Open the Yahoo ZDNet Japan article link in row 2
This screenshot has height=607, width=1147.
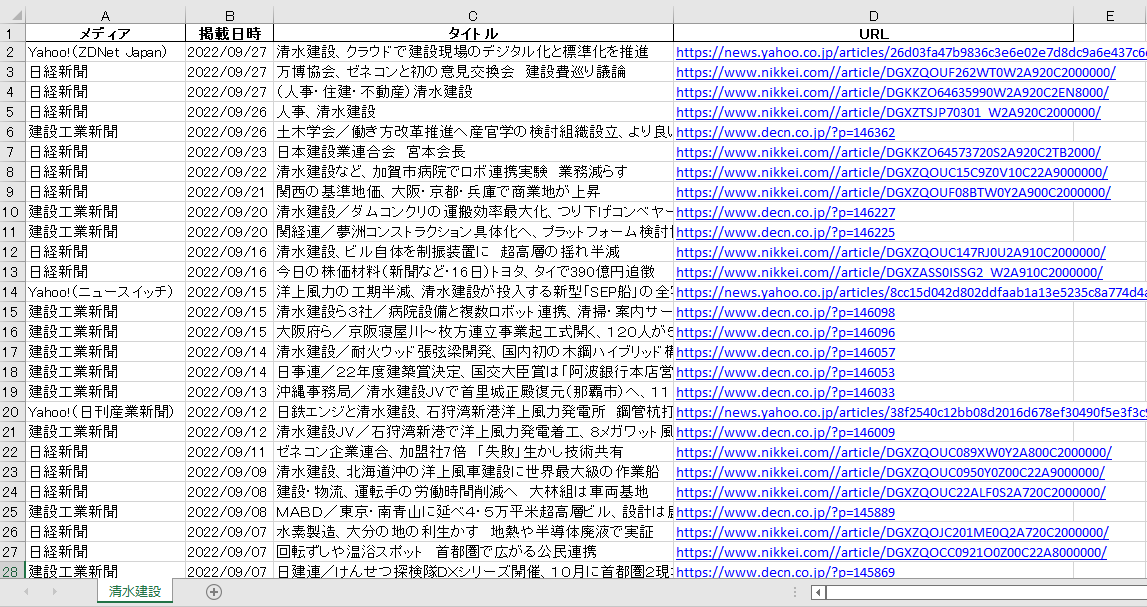tap(911, 53)
